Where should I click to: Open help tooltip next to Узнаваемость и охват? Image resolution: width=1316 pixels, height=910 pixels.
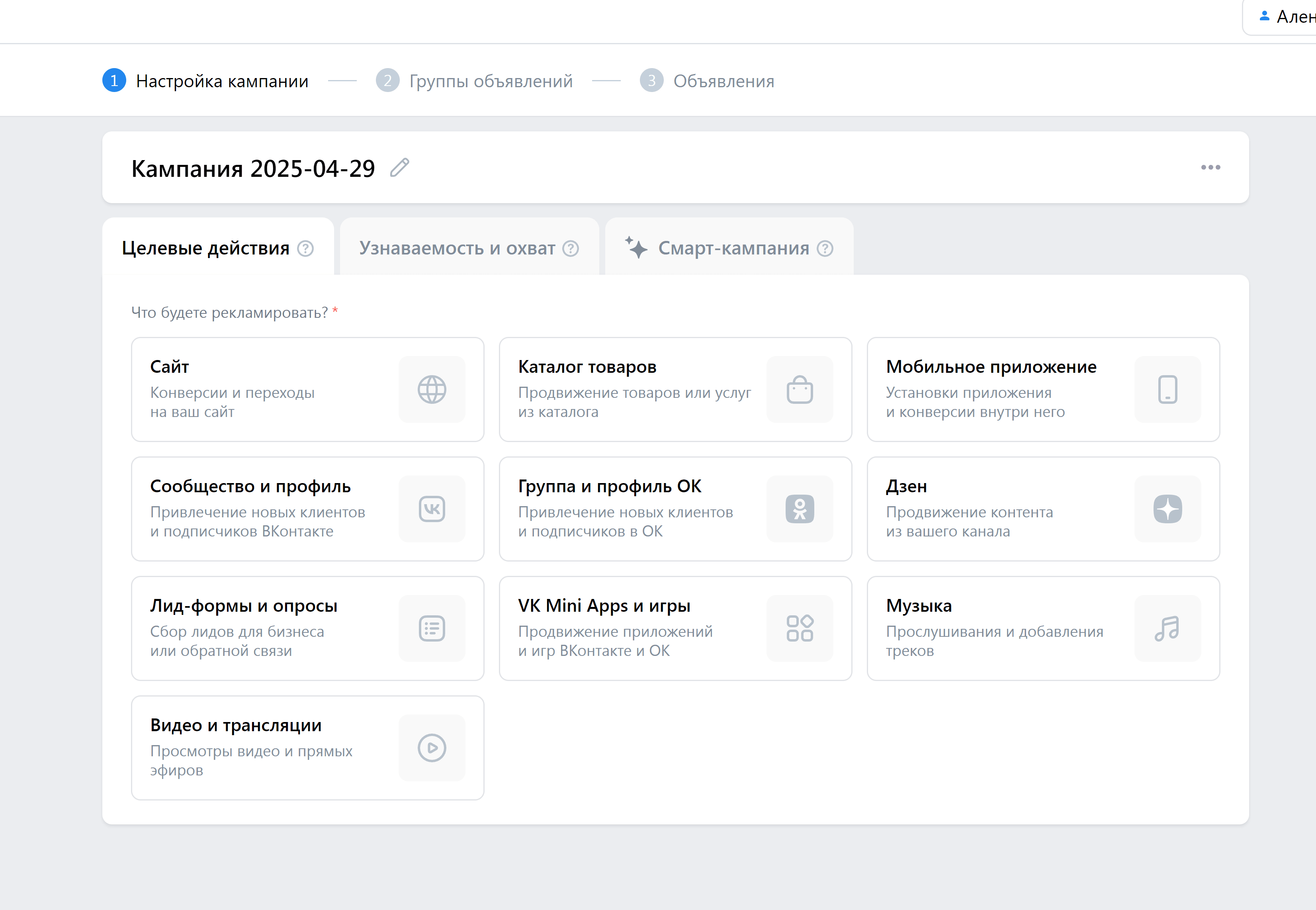pyautogui.click(x=571, y=249)
